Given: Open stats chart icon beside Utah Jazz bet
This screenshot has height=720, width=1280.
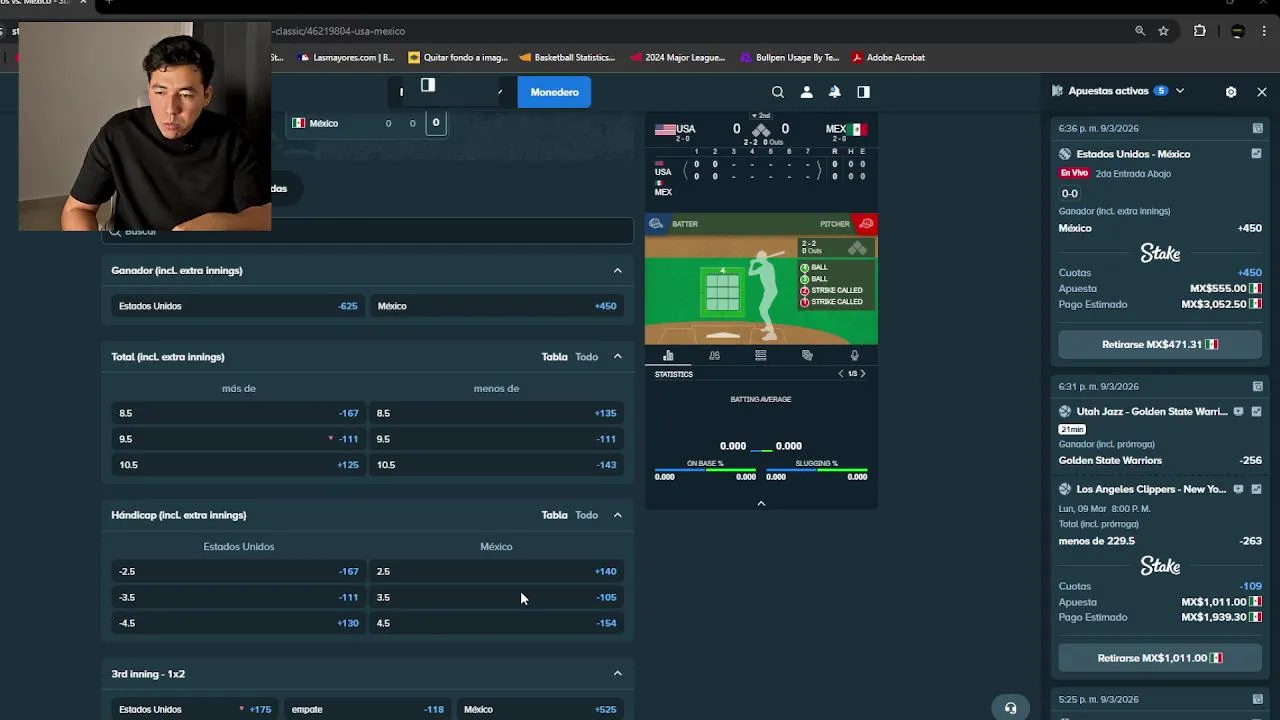Looking at the screenshot, I should coord(1256,411).
